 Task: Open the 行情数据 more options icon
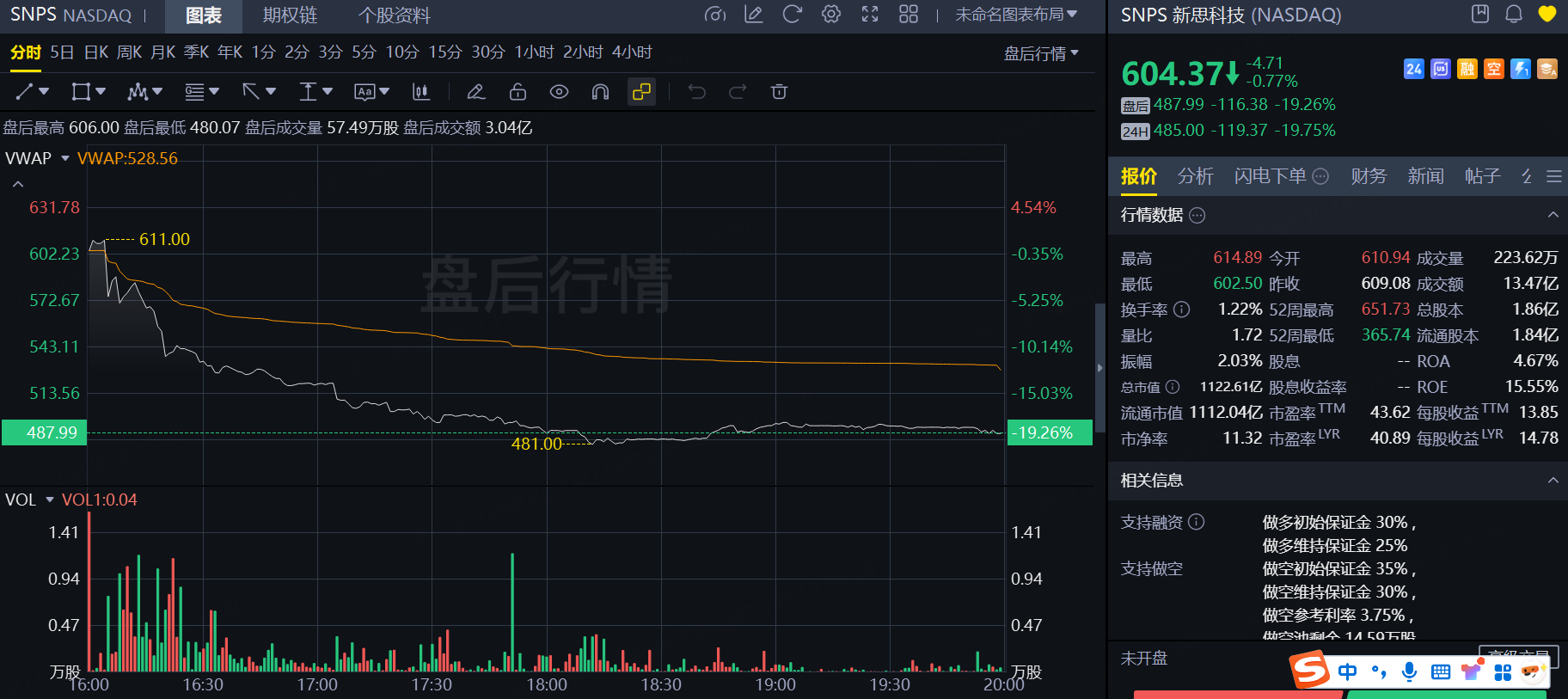coord(1197,216)
